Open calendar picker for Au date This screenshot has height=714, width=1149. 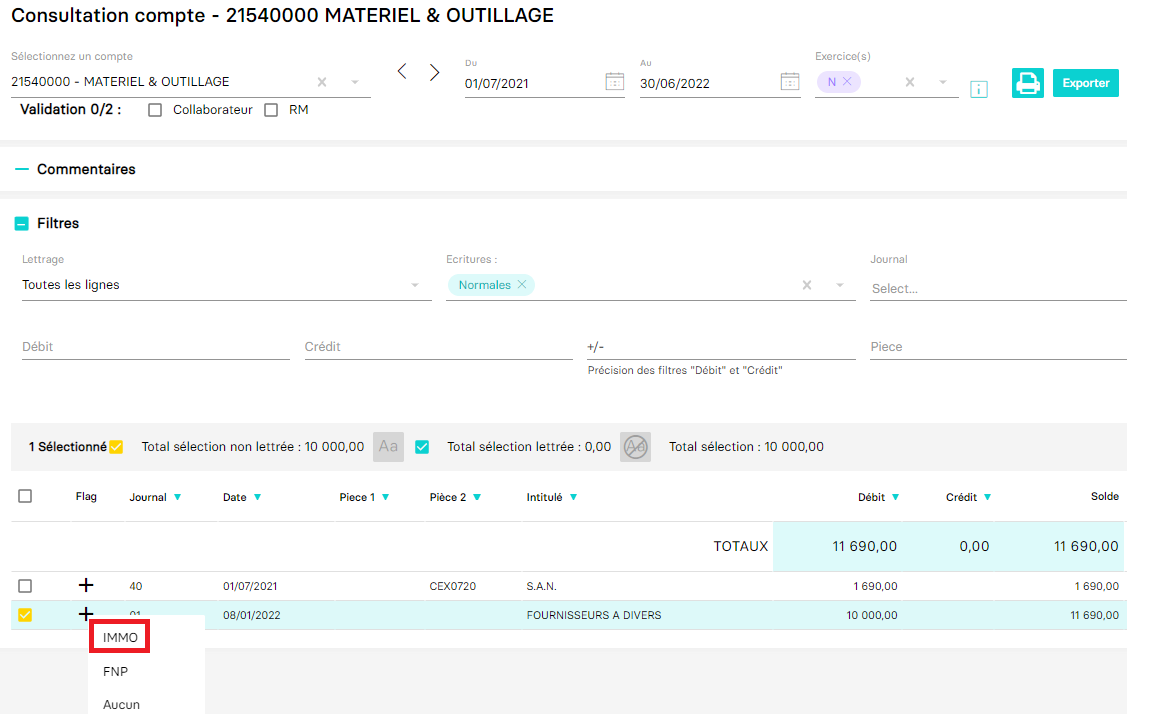(790, 81)
